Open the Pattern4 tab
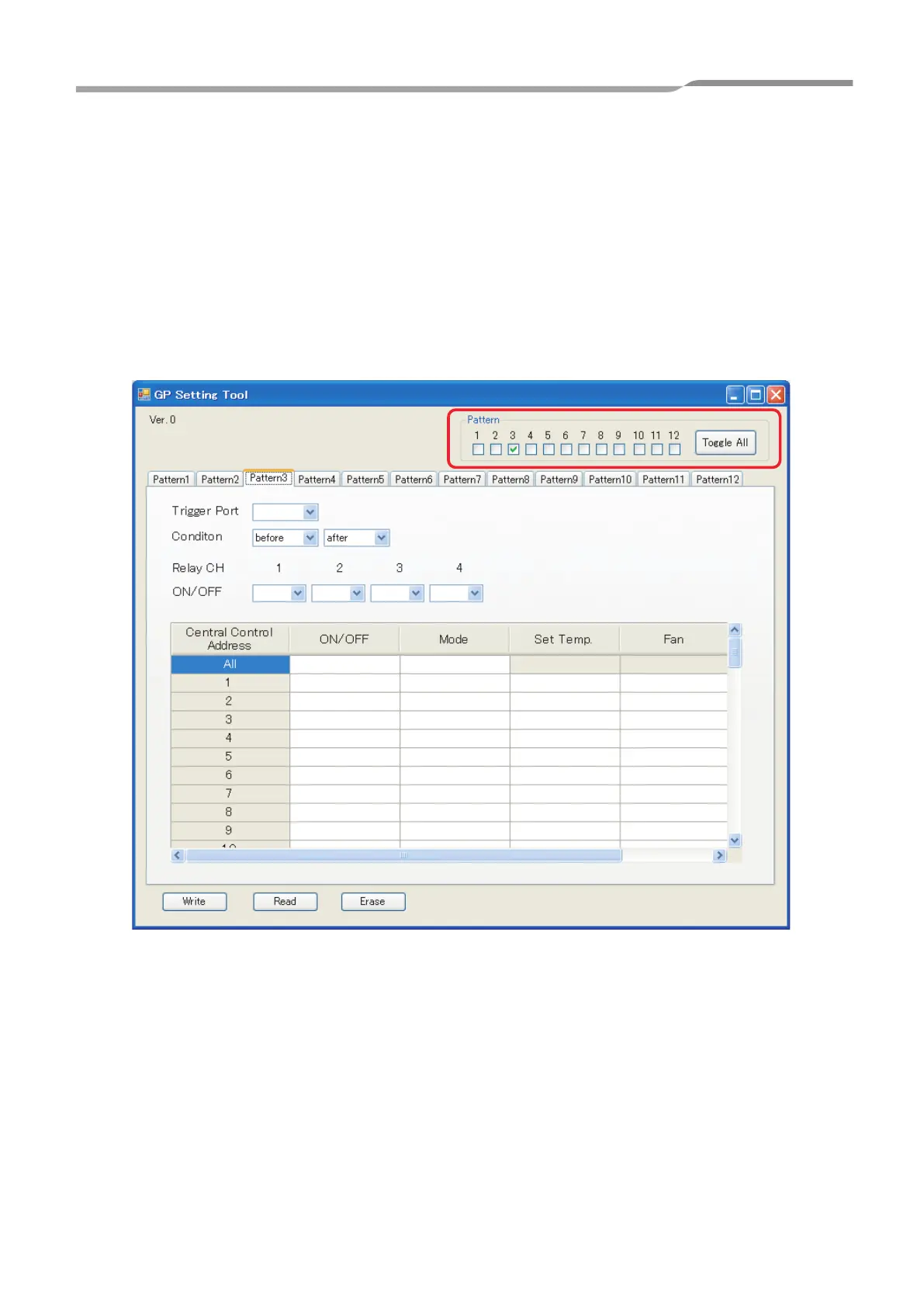This screenshot has height=1306, width=924. 317,480
